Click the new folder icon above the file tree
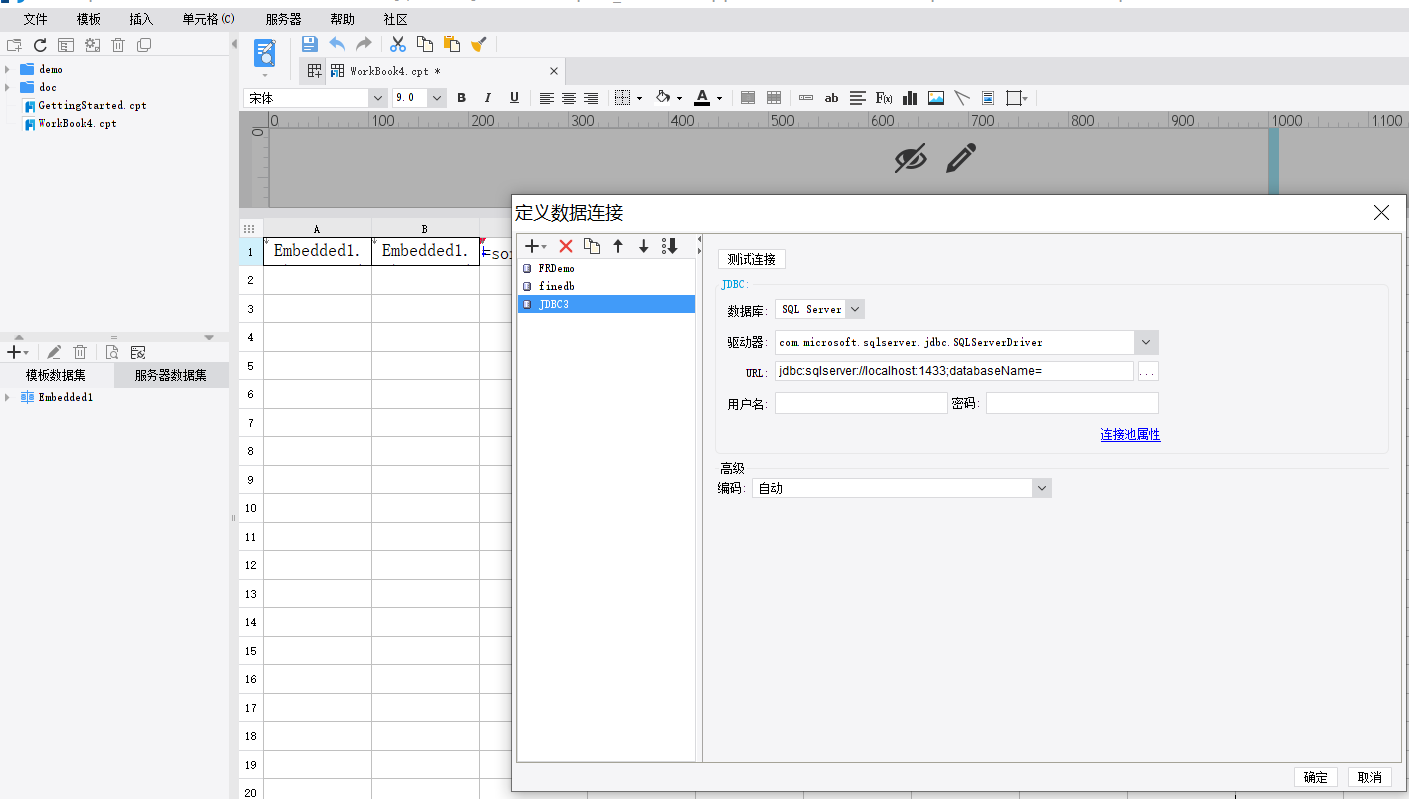This screenshot has height=799, width=1409. (14, 45)
